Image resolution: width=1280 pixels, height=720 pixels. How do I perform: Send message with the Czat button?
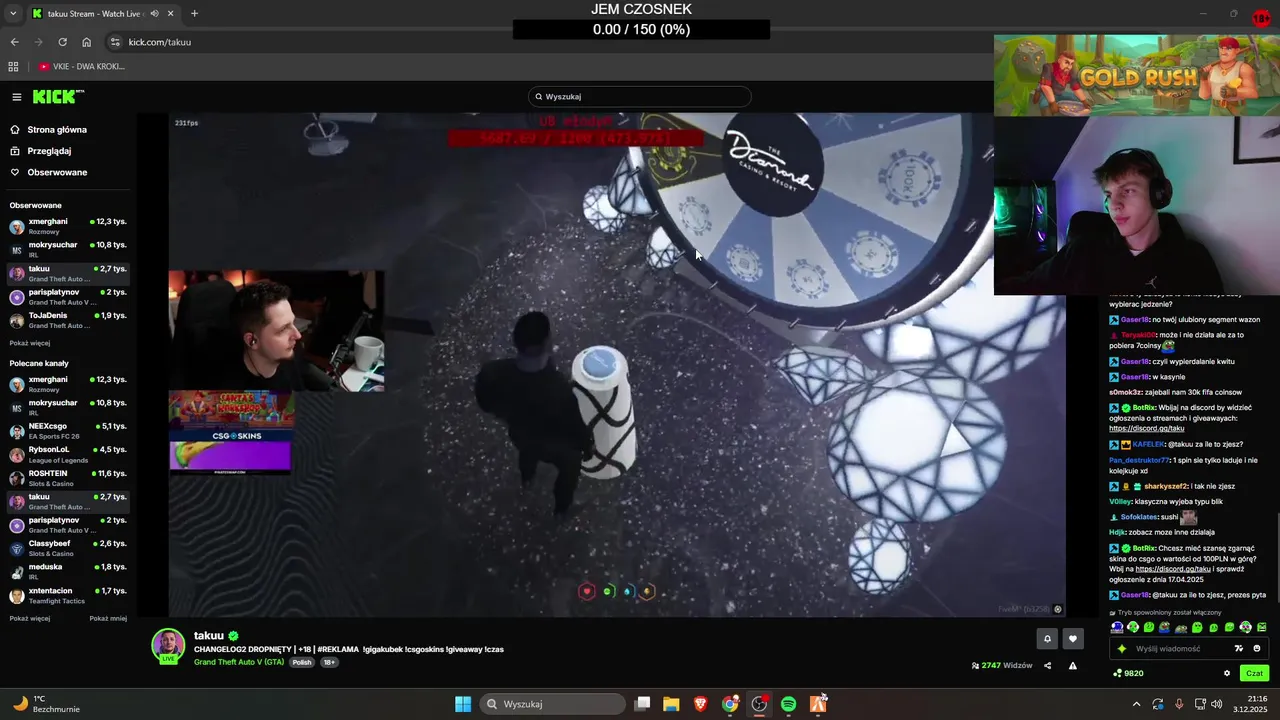[x=1254, y=673]
